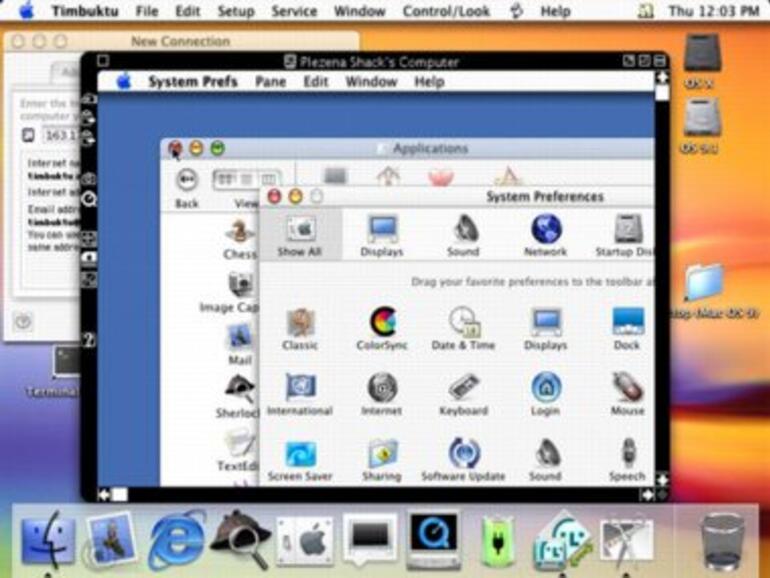This screenshot has height=578, width=770.
Task: Open the Speech preference pane
Action: pyautogui.click(x=628, y=460)
